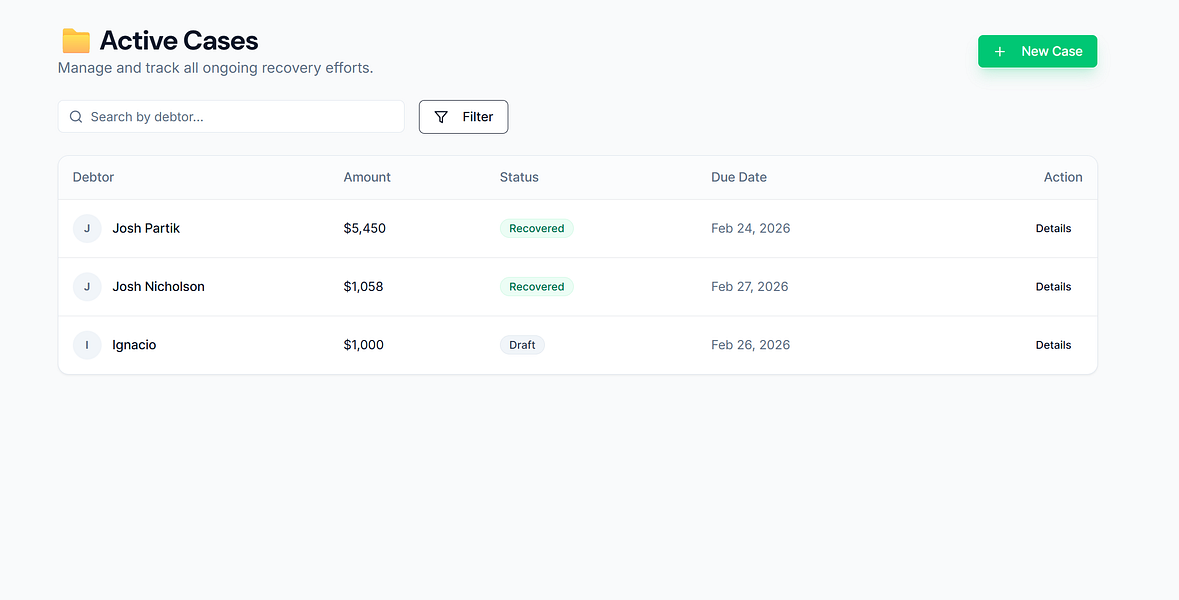Click the plus icon on the New Case button
The image size is (1179, 600).
pyautogui.click(x=1001, y=51)
